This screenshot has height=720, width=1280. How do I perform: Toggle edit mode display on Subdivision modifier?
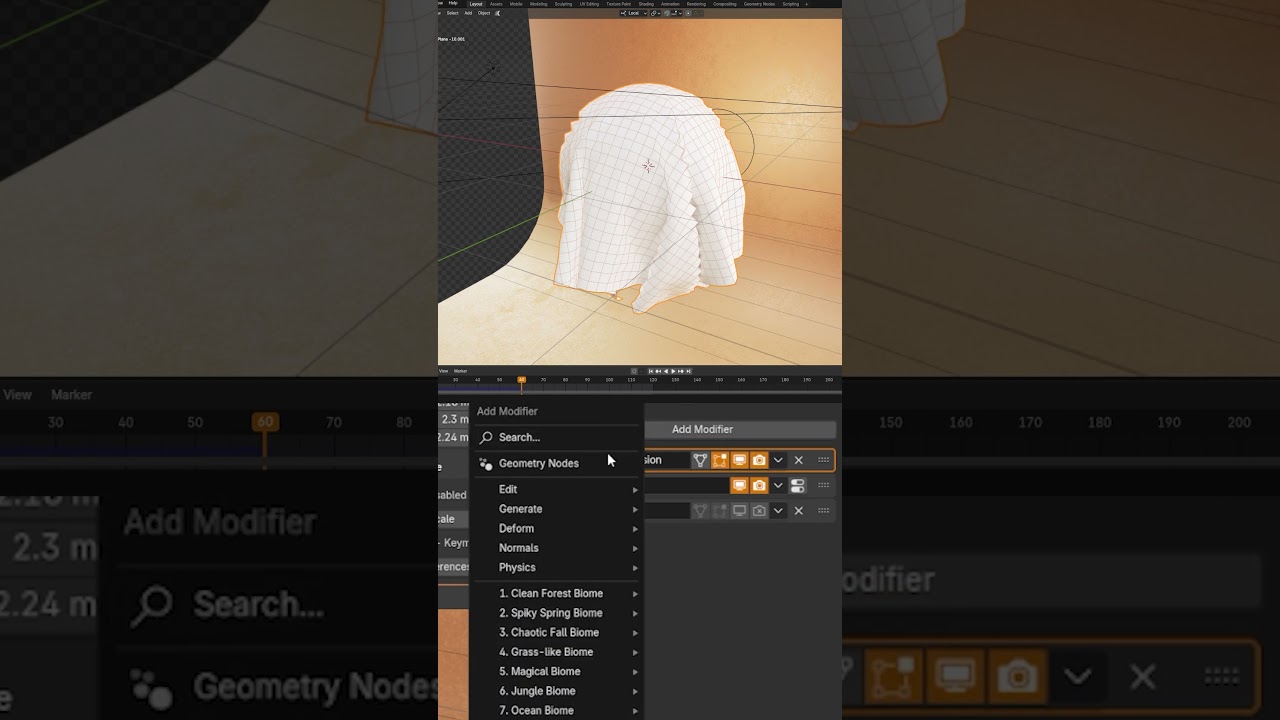point(720,460)
